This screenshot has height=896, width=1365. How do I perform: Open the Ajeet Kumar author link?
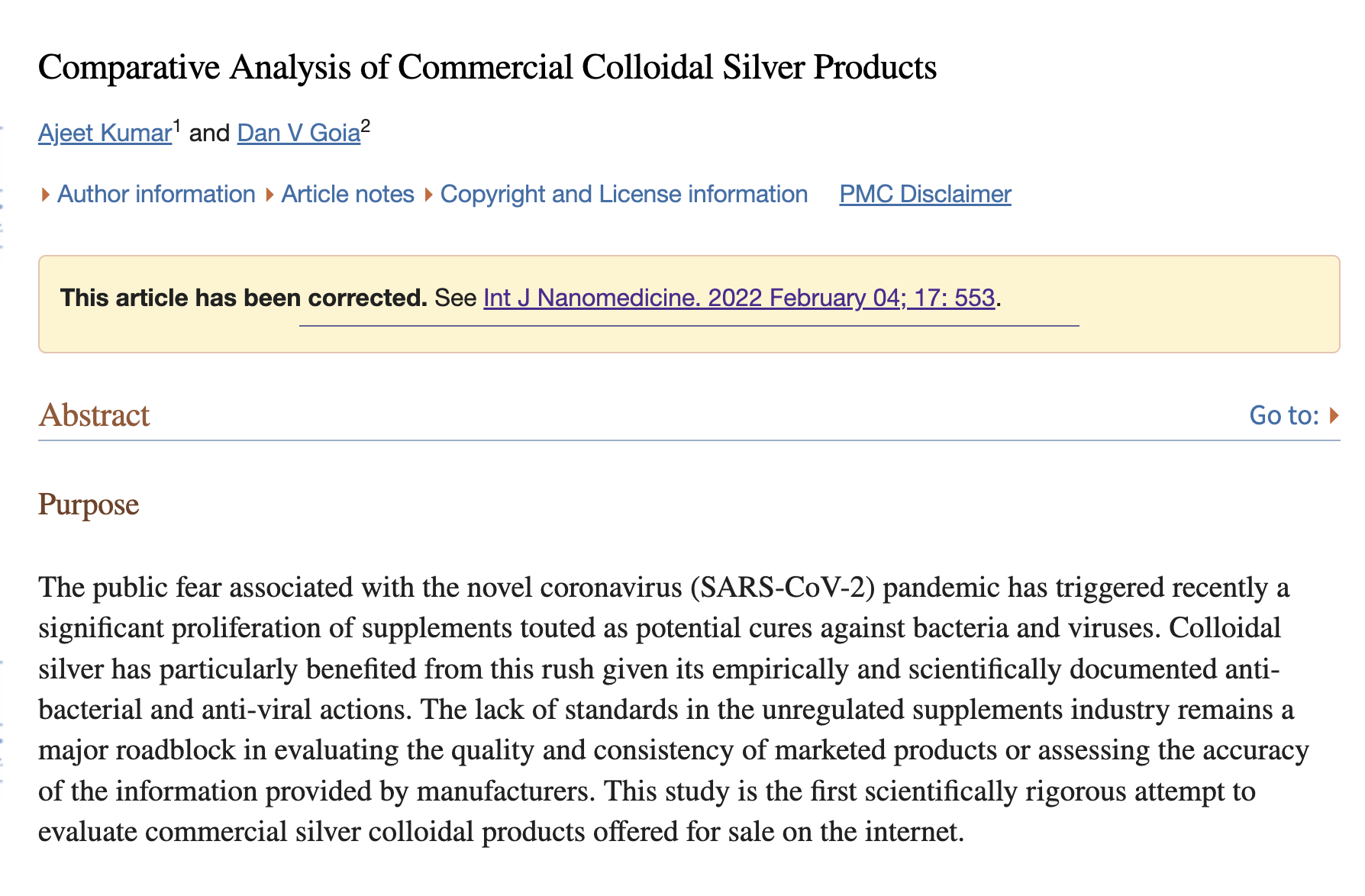[105, 133]
